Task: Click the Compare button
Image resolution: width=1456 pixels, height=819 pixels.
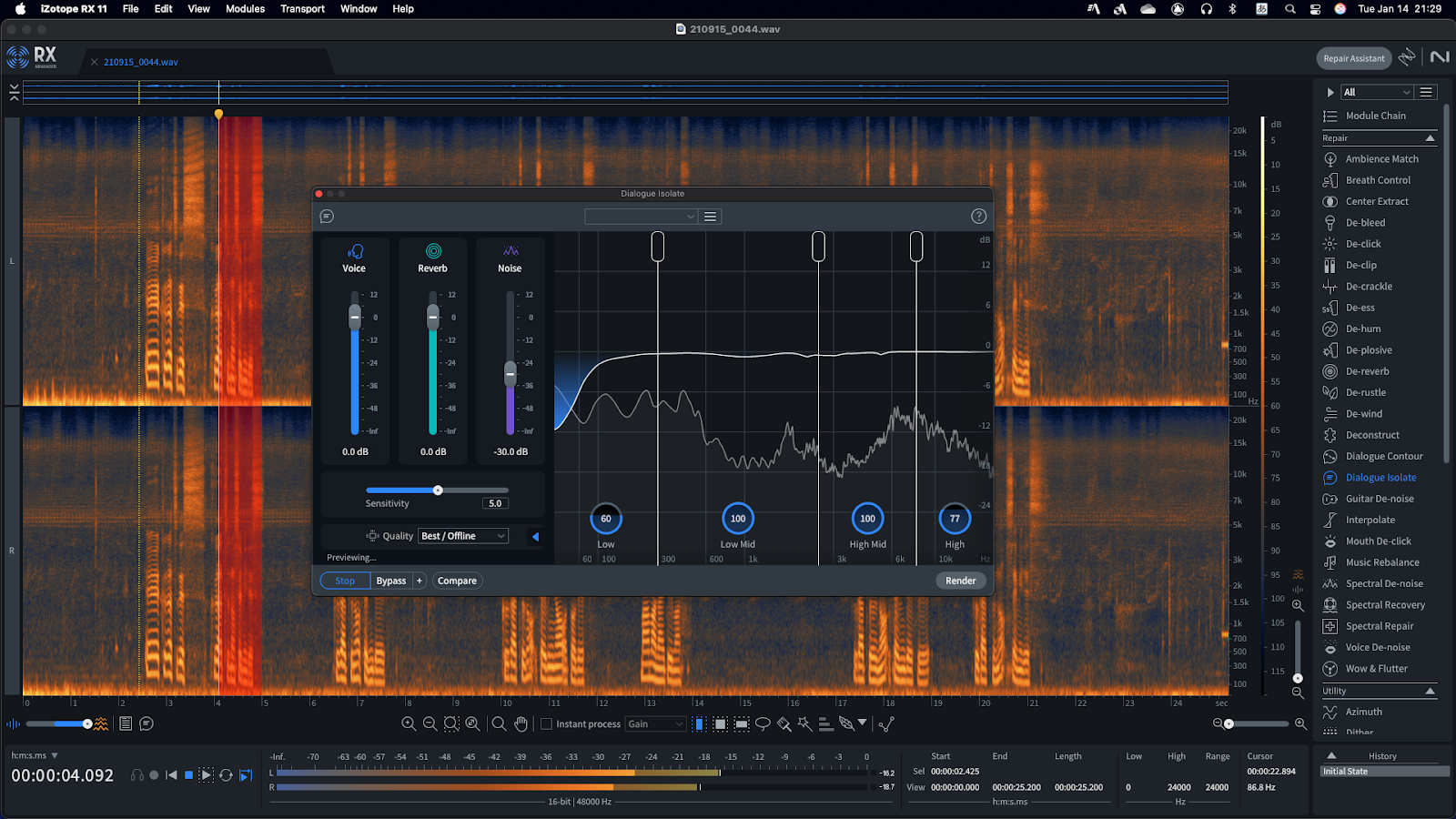Action: click(457, 581)
